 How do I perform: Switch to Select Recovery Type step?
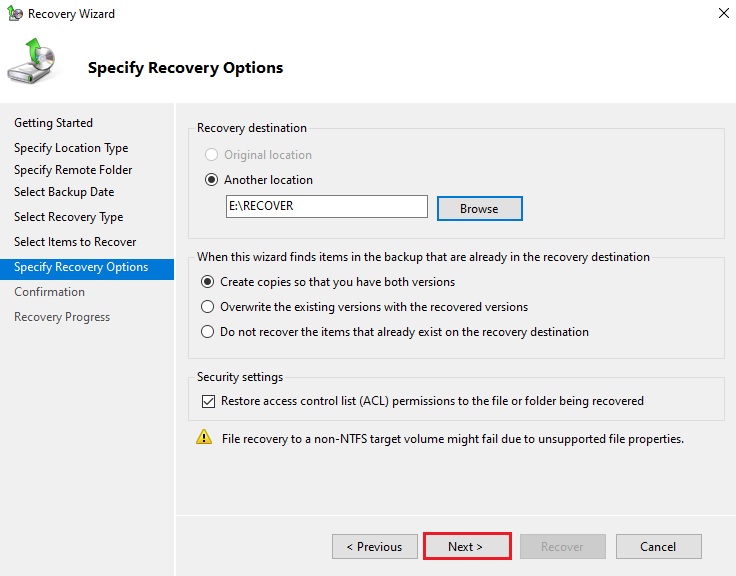(x=69, y=217)
